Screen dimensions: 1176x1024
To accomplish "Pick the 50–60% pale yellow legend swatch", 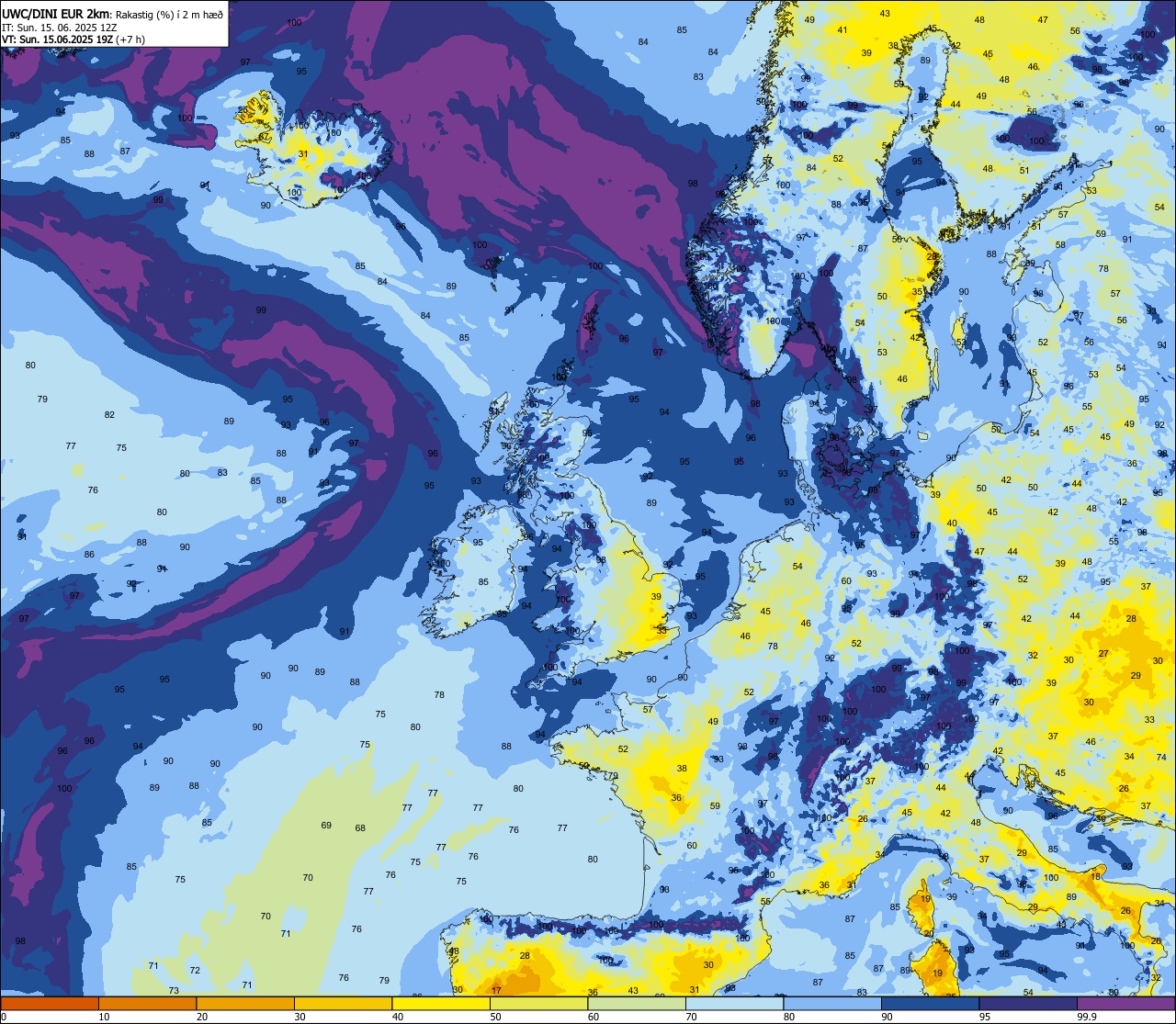I will coord(539,1004).
